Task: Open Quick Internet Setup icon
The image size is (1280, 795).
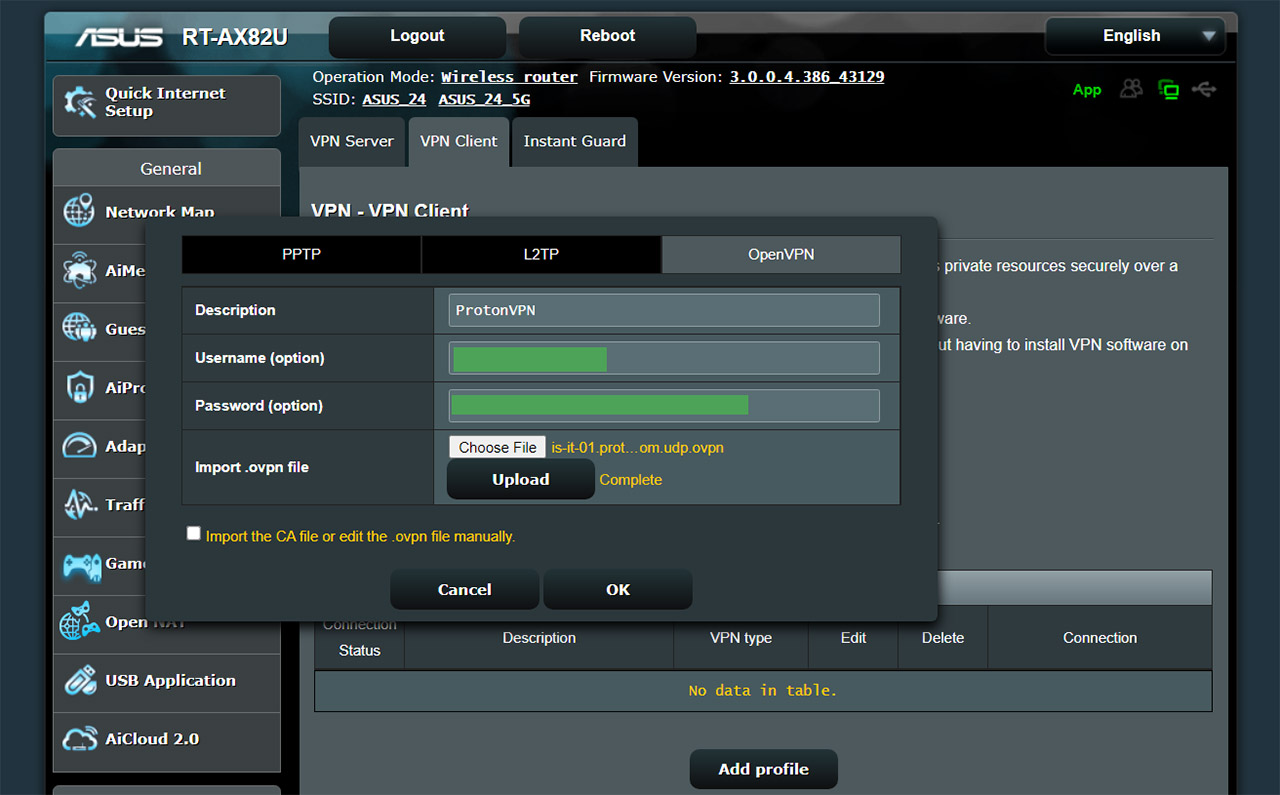Action: tap(79, 103)
